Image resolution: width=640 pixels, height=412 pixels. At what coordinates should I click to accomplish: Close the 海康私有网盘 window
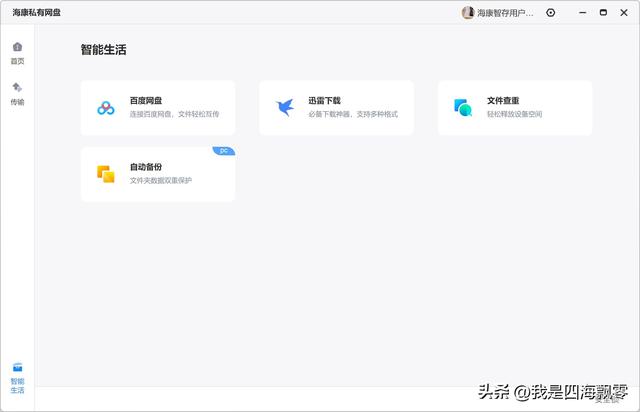point(624,13)
